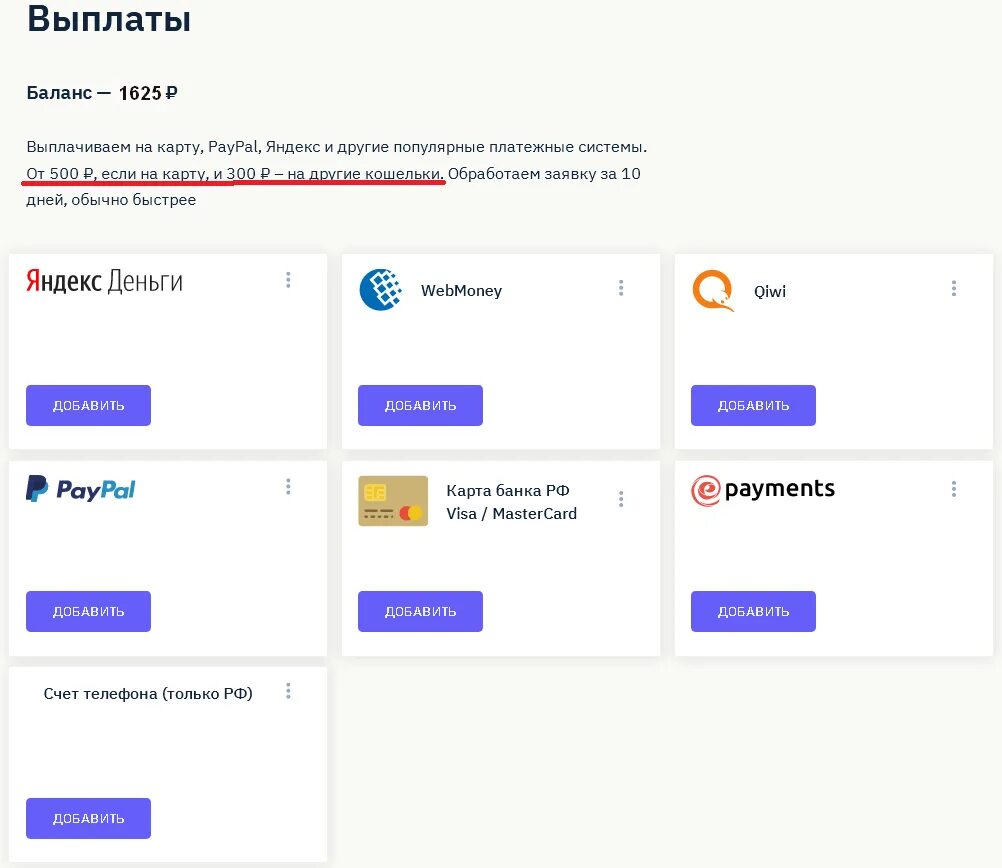Click the Qiwi label text
This screenshot has height=868, width=1002.
point(770,291)
